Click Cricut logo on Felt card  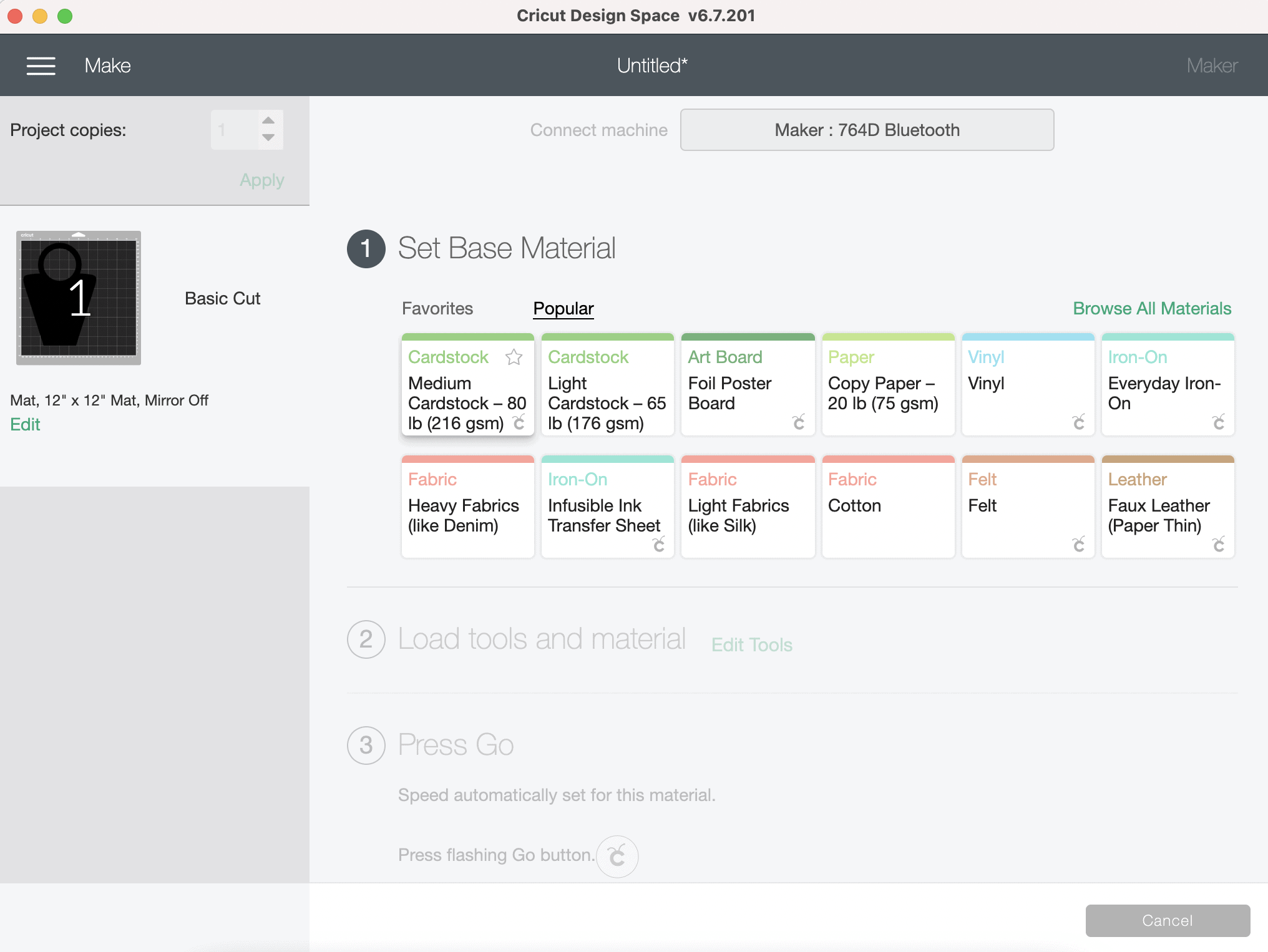tap(1079, 545)
